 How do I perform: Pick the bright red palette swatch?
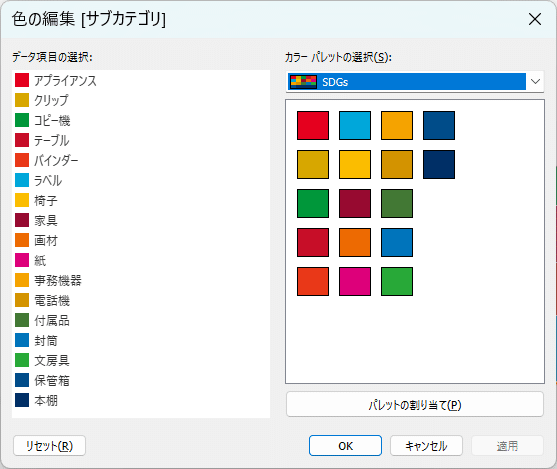click(313, 125)
